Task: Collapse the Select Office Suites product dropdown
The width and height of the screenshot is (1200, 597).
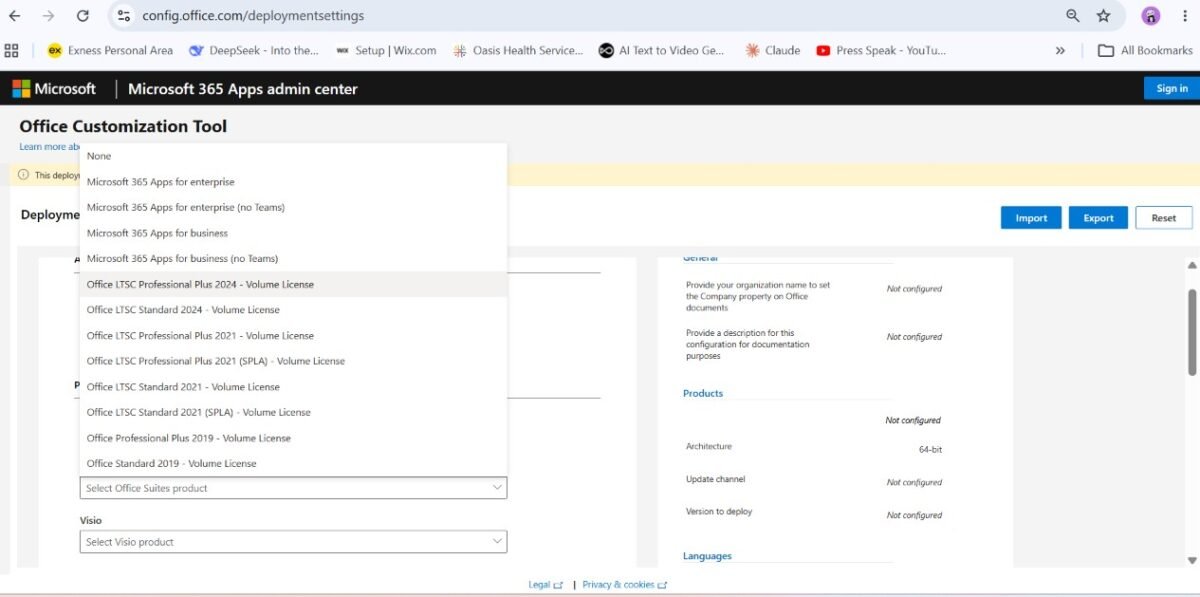Action: pyautogui.click(x=293, y=488)
